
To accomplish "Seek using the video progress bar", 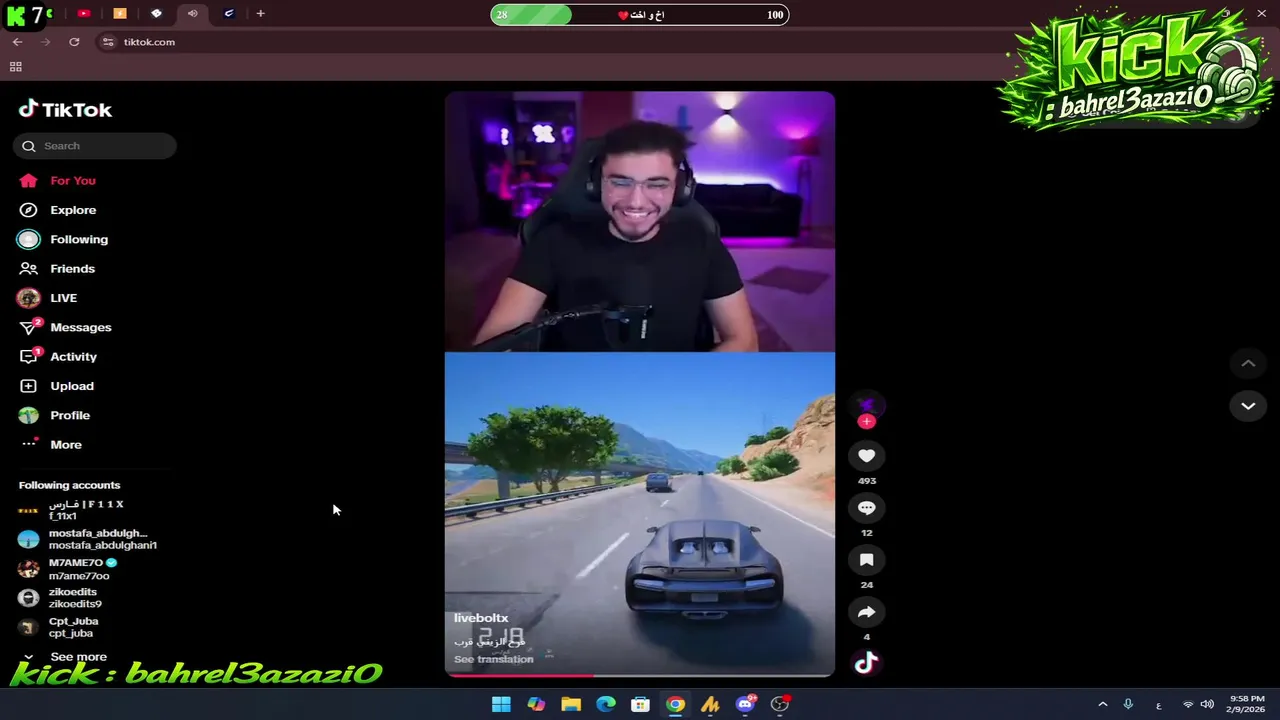I will click(640, 676).
